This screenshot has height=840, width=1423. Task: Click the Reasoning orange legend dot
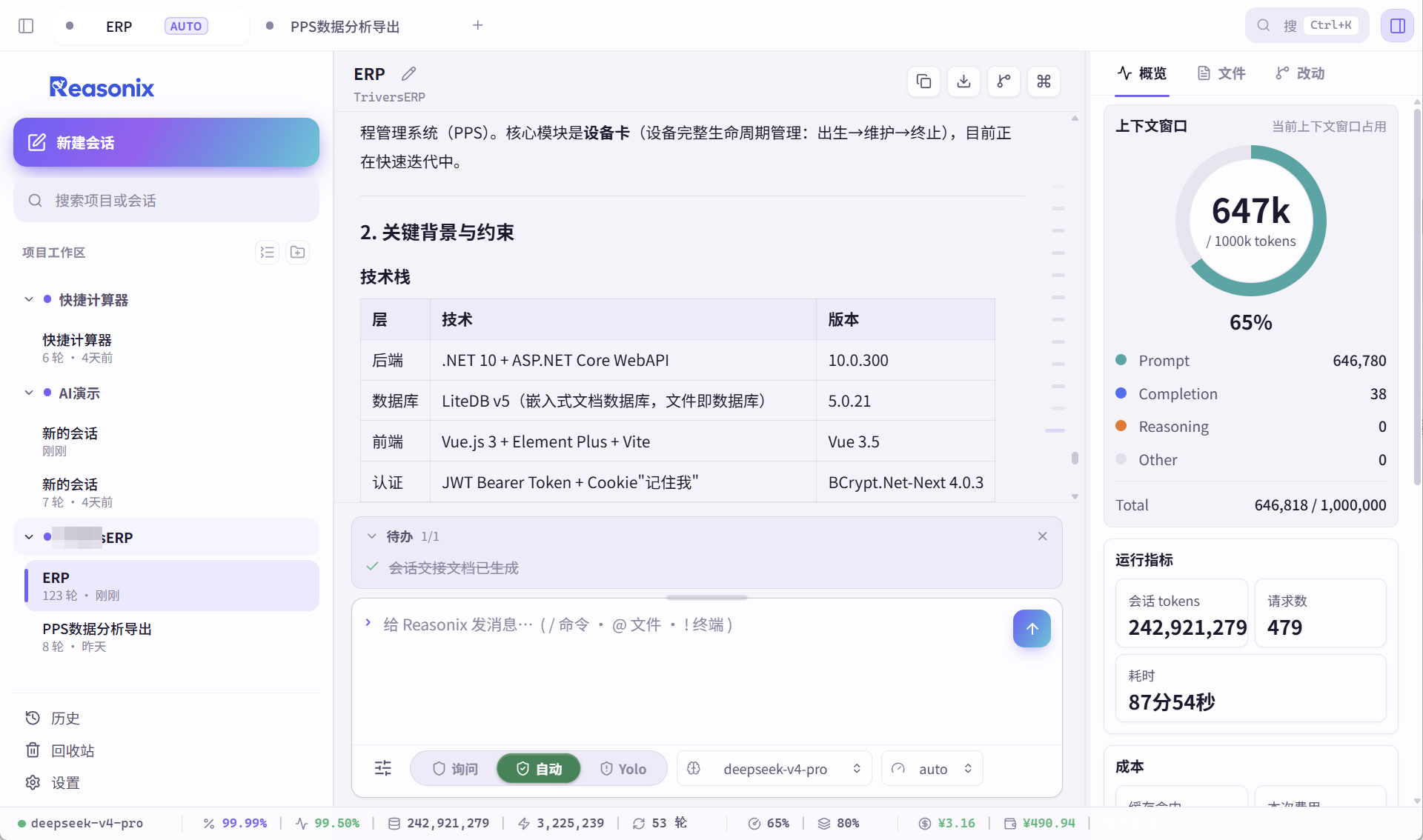[x=1121, y=426]
